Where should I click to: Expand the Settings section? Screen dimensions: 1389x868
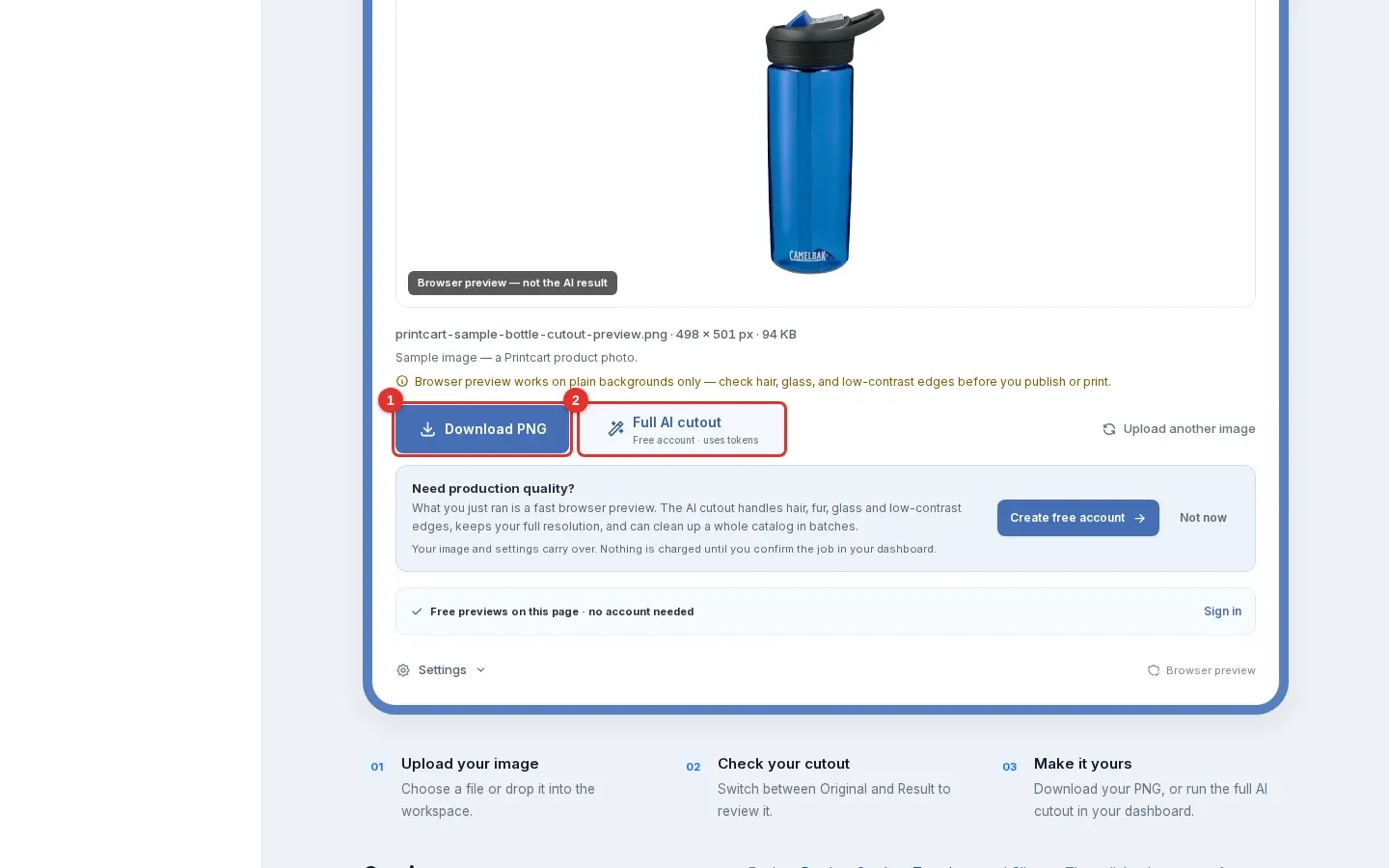point(441,670)
